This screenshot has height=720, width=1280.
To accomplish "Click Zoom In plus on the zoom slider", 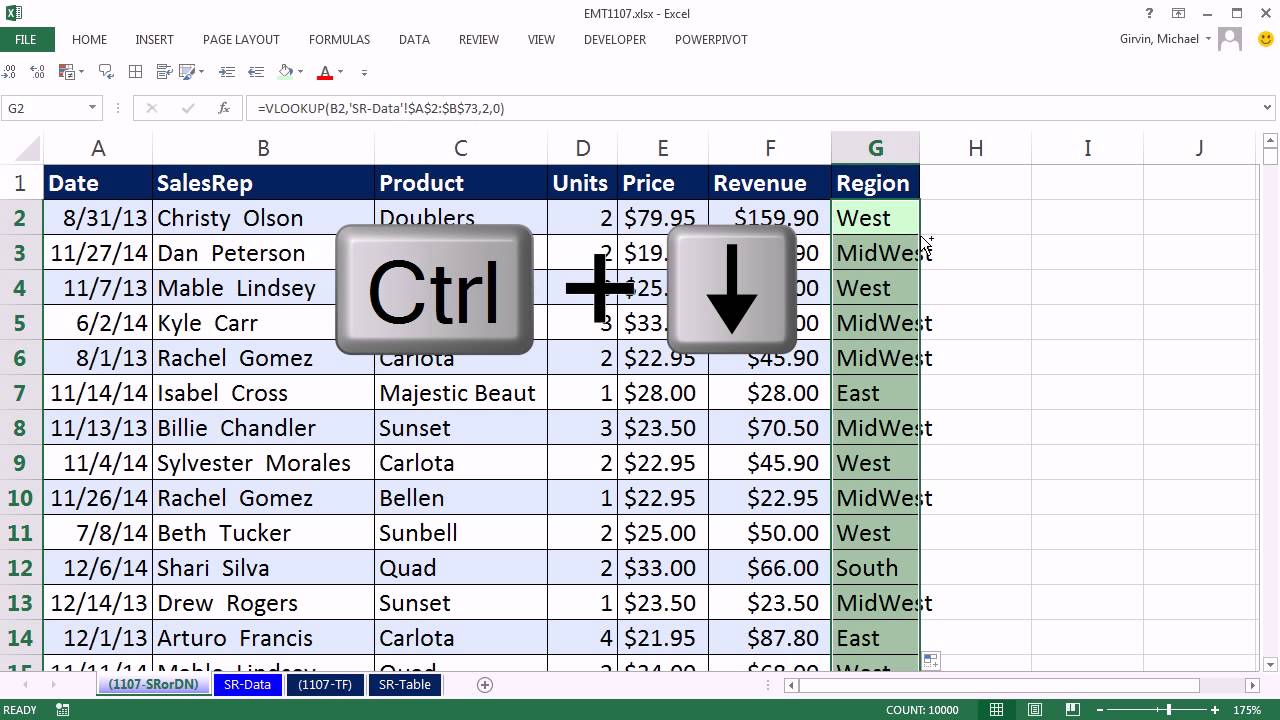I will pos(1214,709).
